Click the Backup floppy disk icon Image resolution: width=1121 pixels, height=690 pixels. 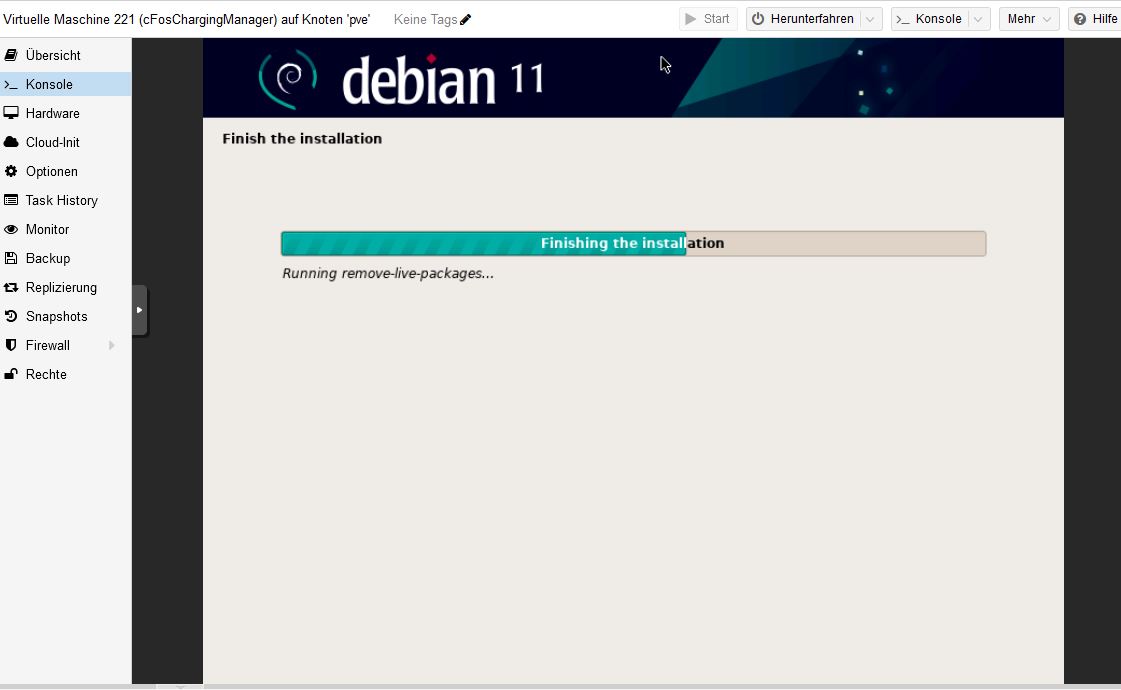11,258
